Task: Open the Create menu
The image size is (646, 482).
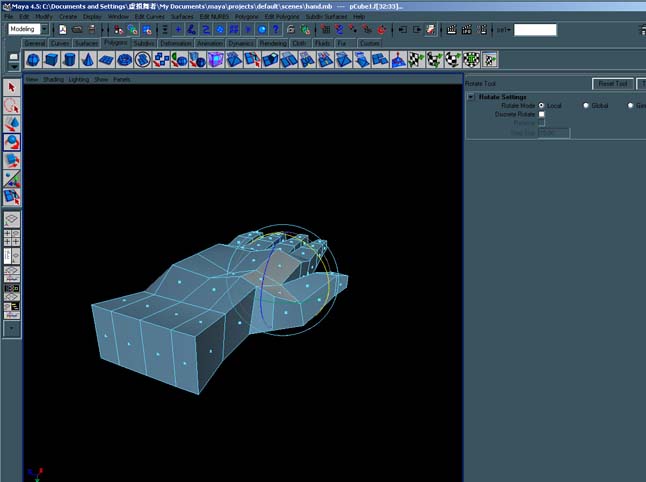Action: tap(68, 16)
